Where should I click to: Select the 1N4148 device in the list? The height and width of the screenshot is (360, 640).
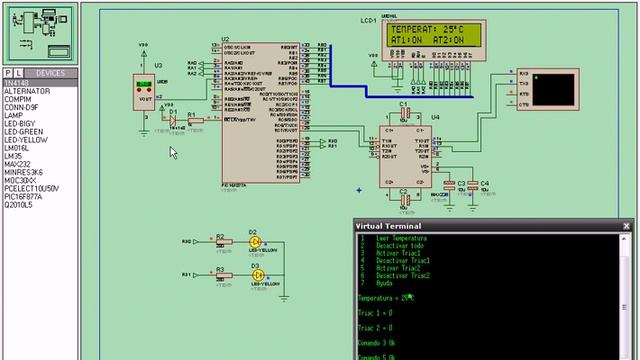click(x=40, y=83)
